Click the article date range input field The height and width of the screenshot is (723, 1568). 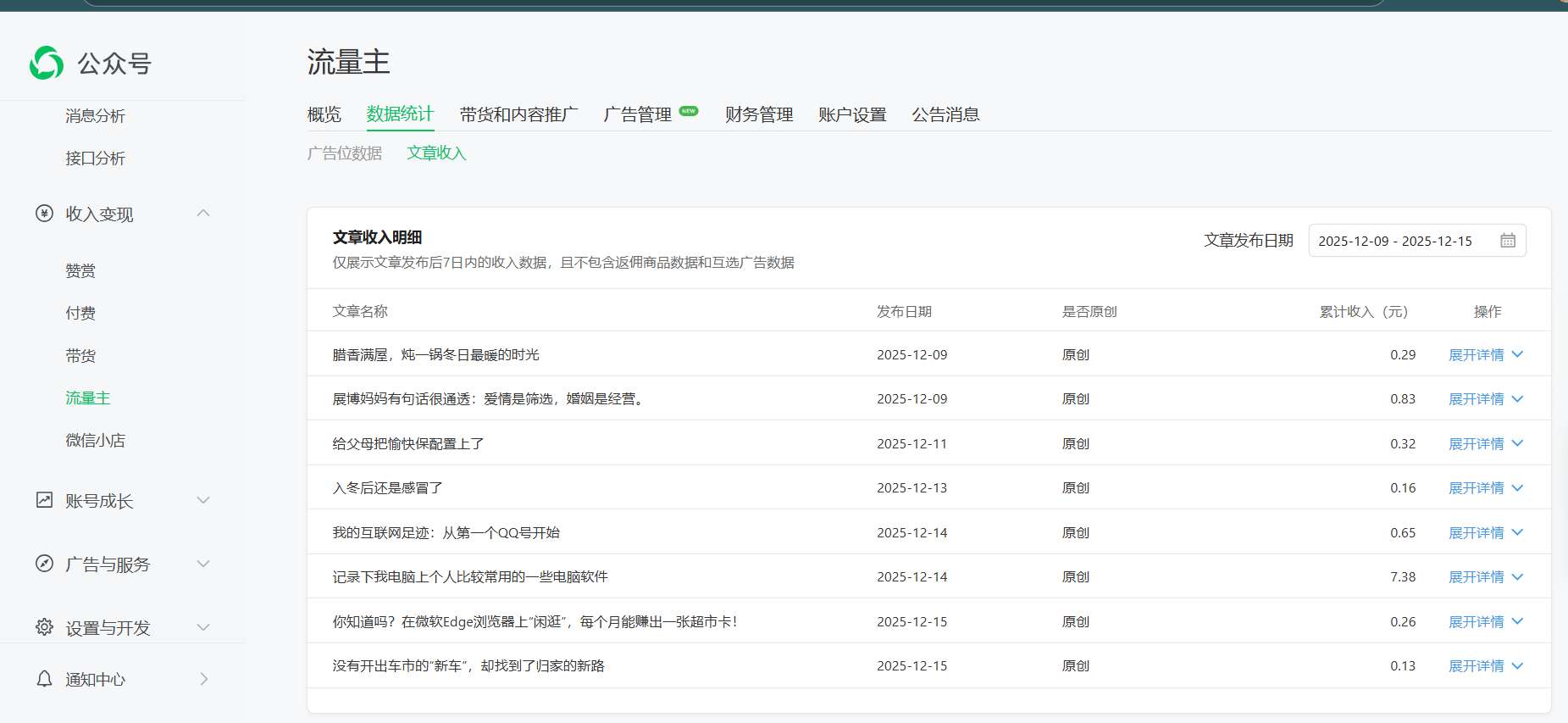1402,241
